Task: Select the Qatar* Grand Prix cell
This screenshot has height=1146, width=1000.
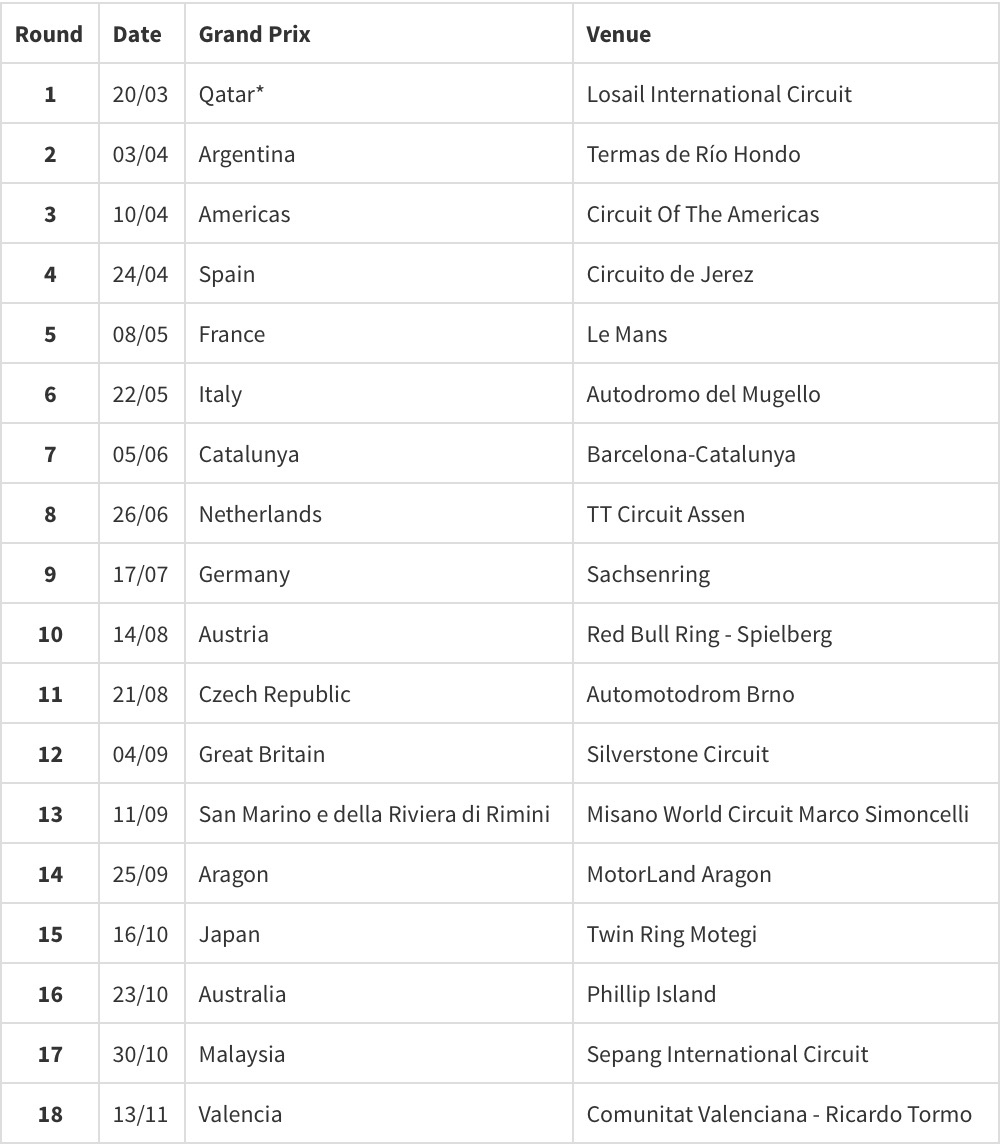Action: 231,94
